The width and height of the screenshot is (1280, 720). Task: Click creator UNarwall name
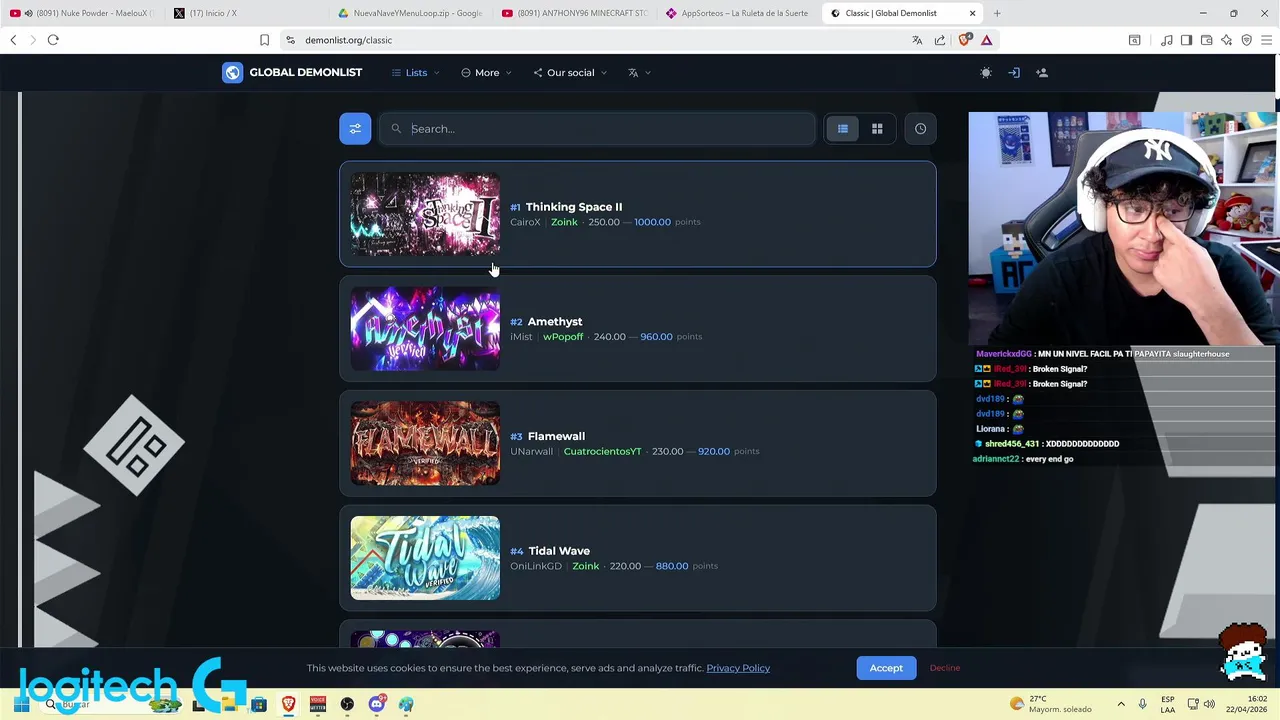tap(531, 451)
